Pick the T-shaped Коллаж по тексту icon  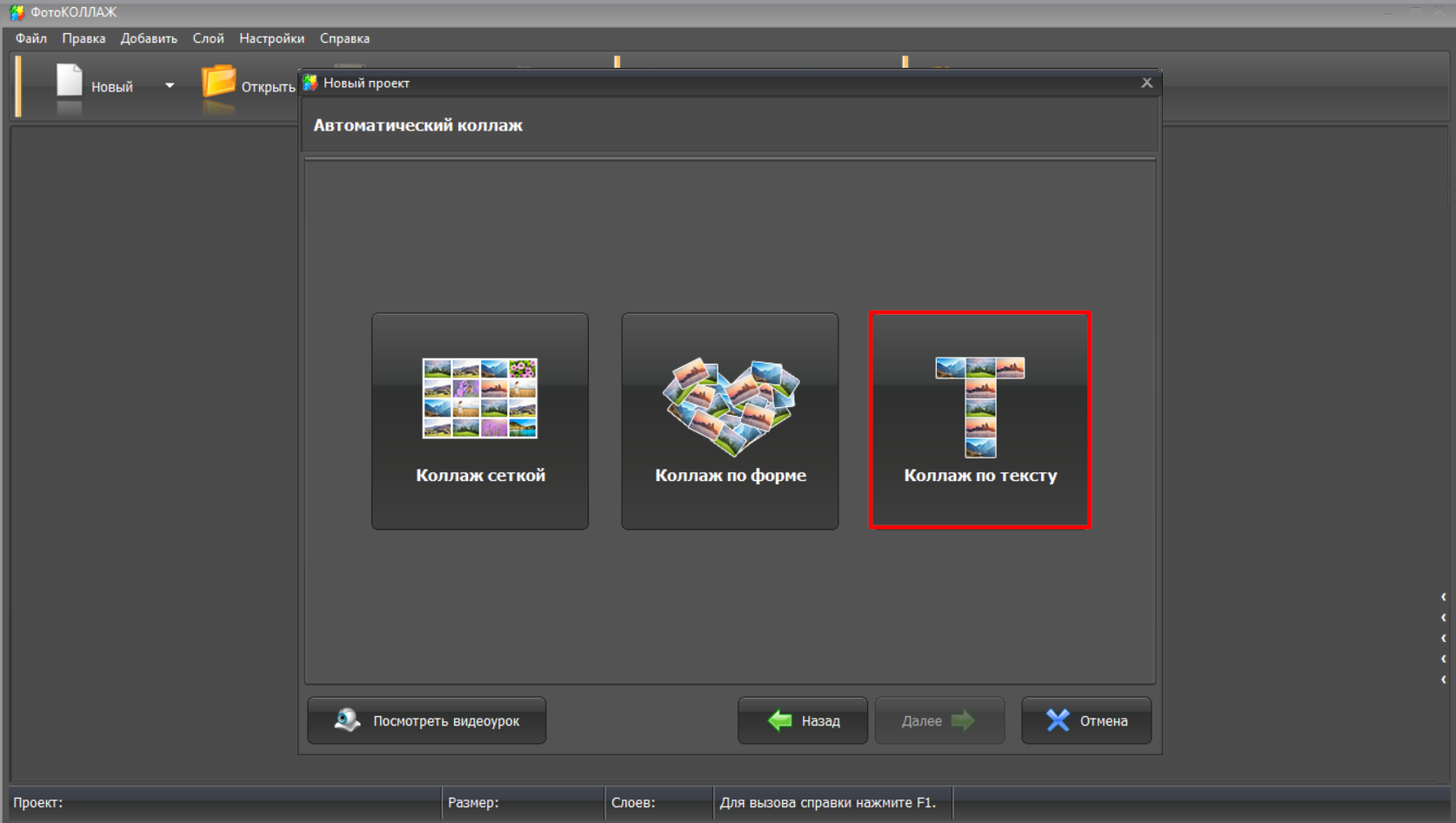click(x=980, y=406)
